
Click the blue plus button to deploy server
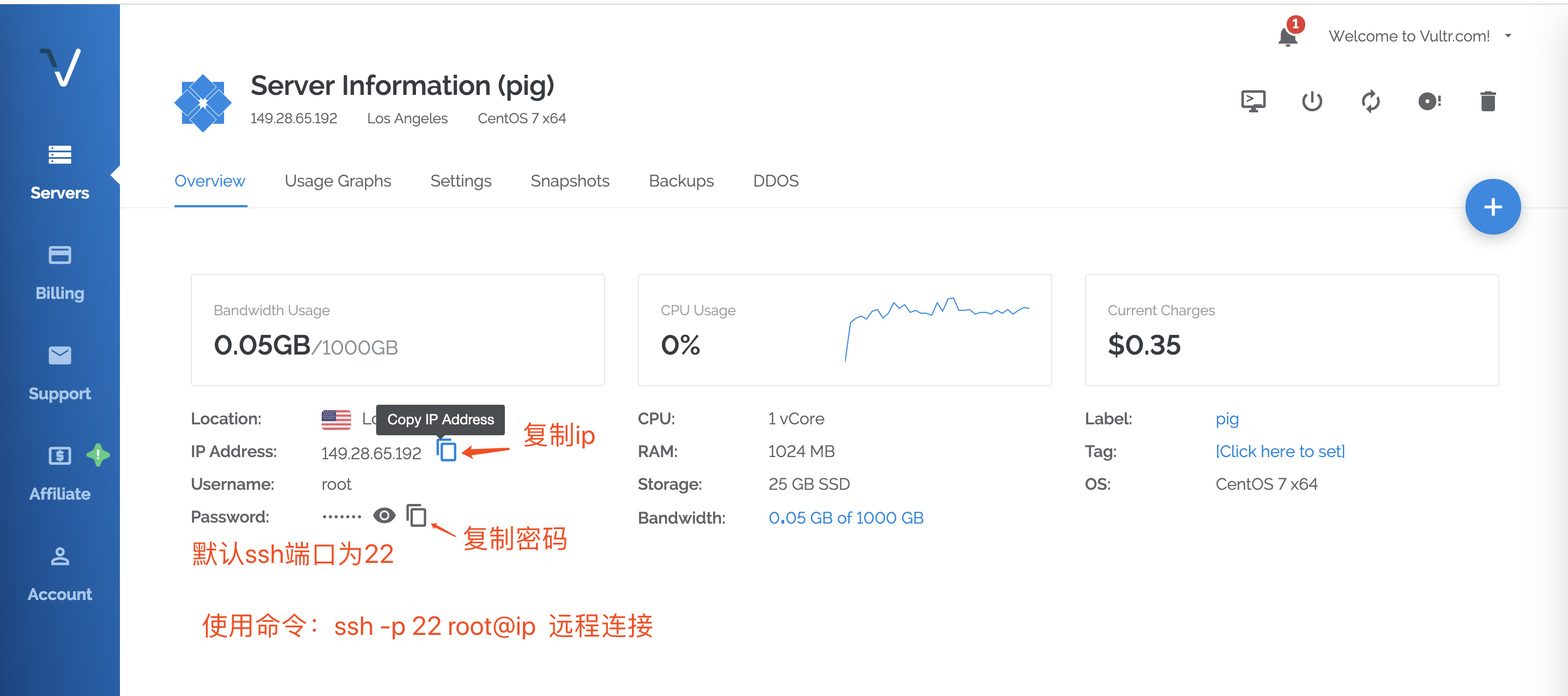pyautogui.click(x=1493, y=207)
